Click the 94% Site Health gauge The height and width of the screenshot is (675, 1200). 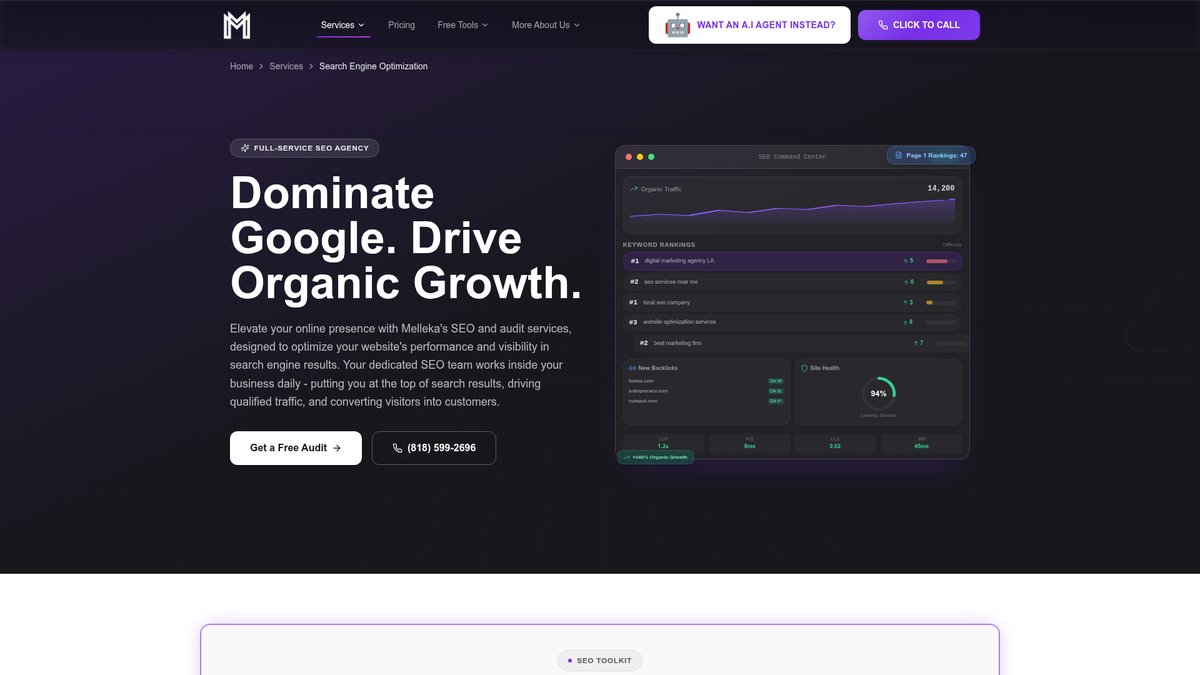tap(878, 393)
